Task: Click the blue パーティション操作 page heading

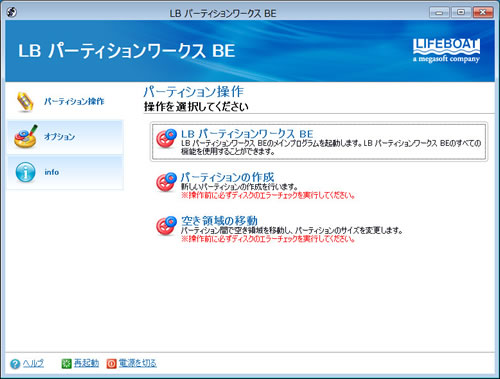Action: 194,91
